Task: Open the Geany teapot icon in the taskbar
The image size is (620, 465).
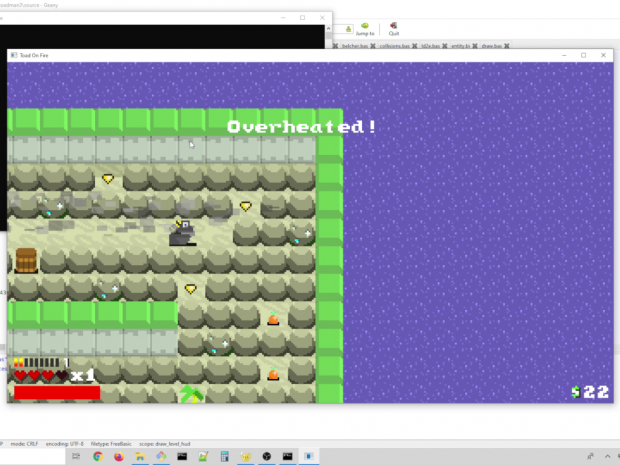Action: pyautogui.click(x=246, y=456)
